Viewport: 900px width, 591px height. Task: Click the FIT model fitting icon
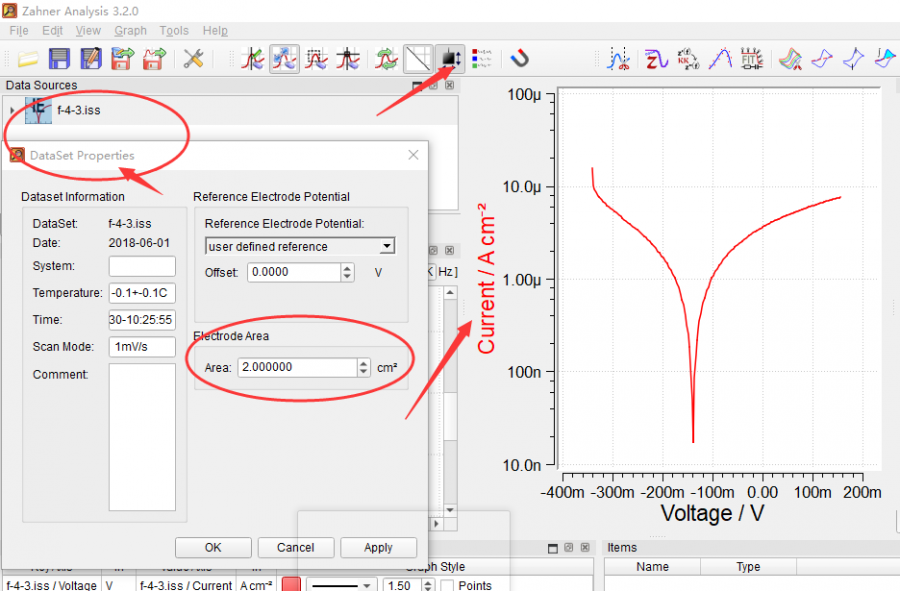tap(751, 58)
